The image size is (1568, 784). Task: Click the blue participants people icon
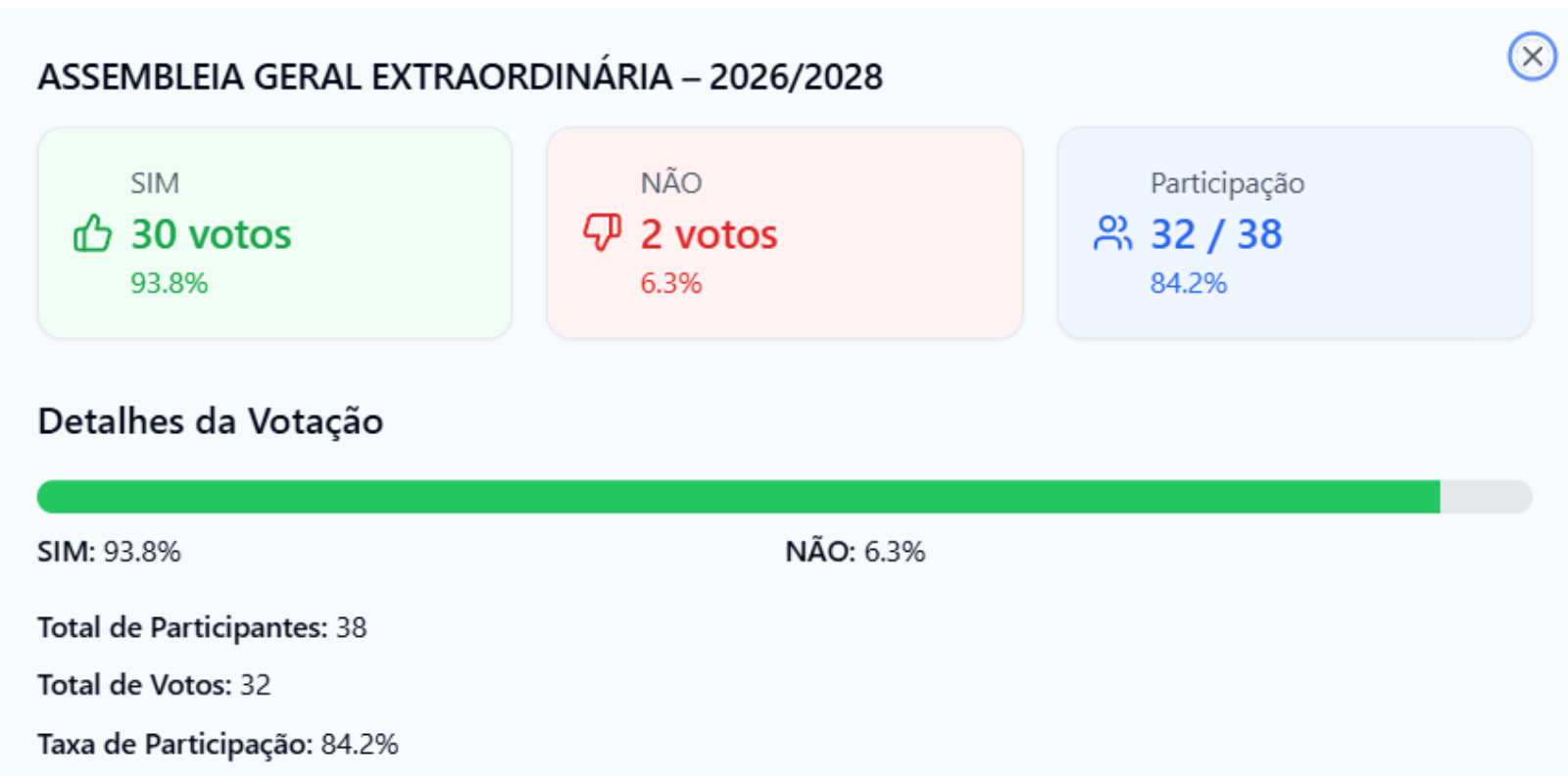point(1112,233)
